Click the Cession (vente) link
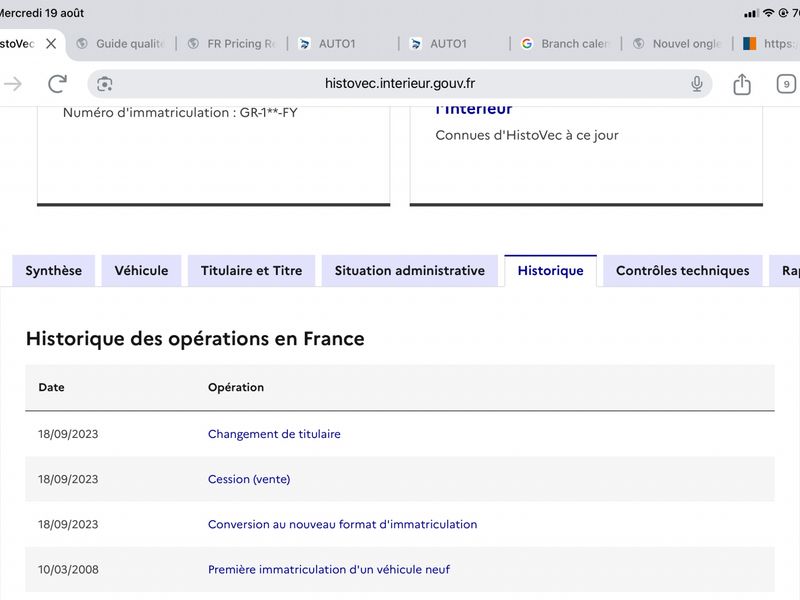 click(x=249, y=479)
